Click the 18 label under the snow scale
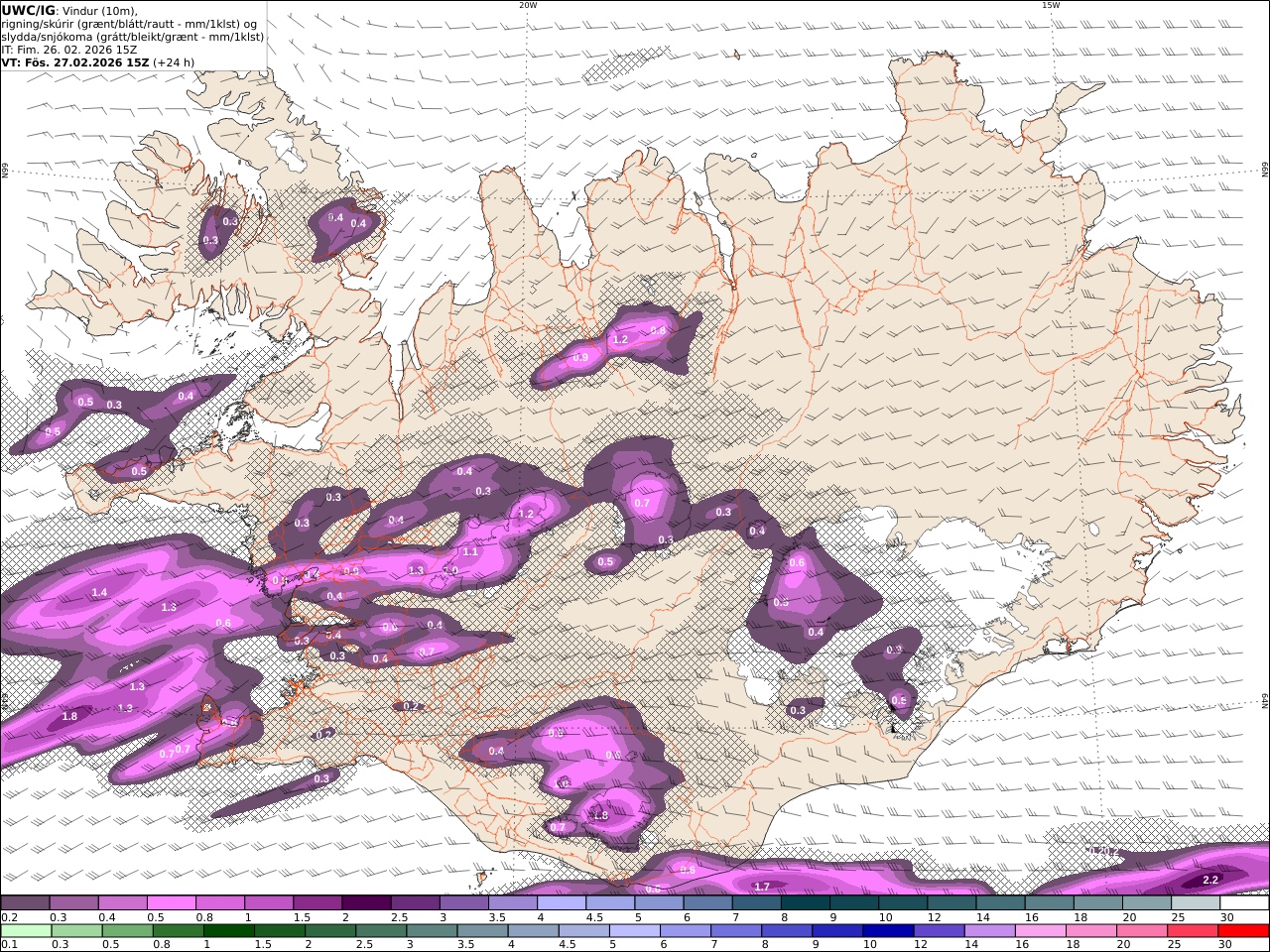 [1080, 917]
